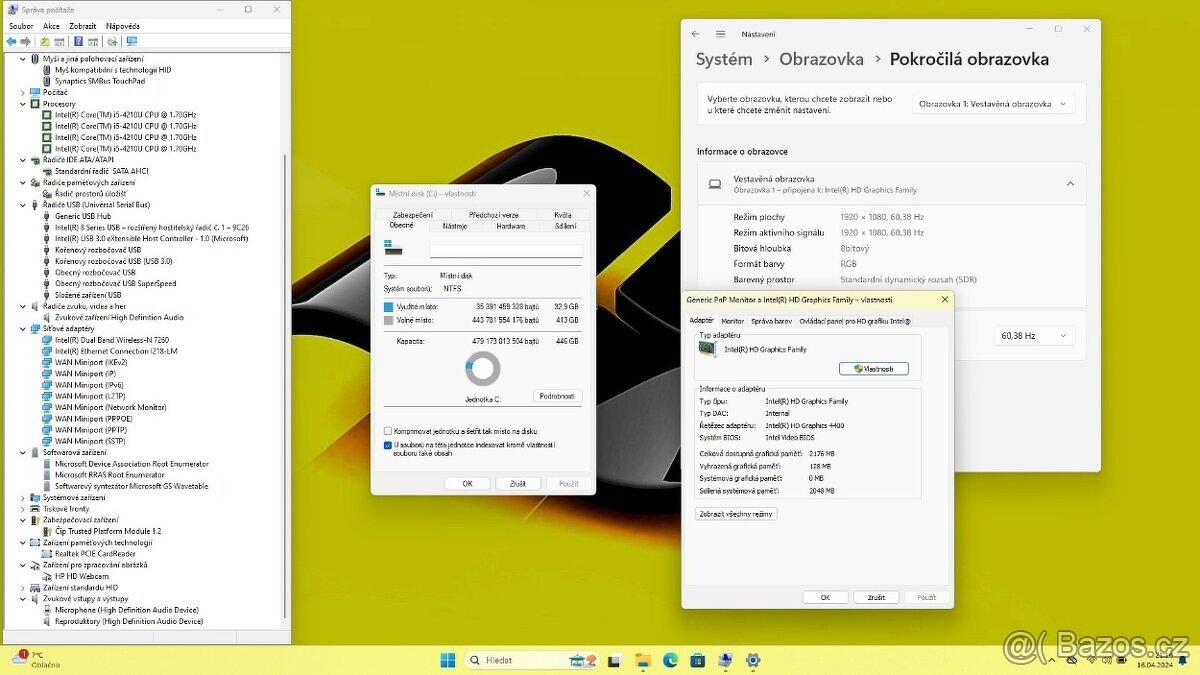Collapse the Vestavěná obrazovka information panel chevron
The width and height of the screenshot is (1200, 675).
click(x=1070, y=184)
